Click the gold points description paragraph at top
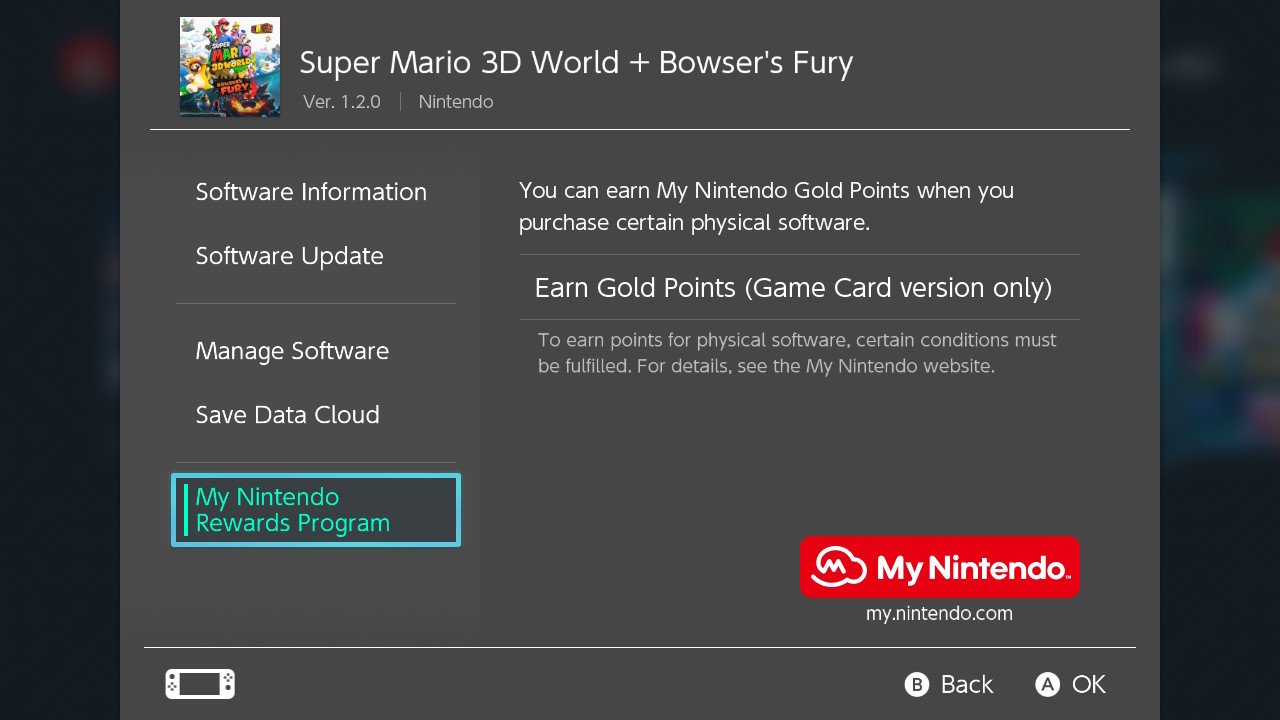 point(766,206)
